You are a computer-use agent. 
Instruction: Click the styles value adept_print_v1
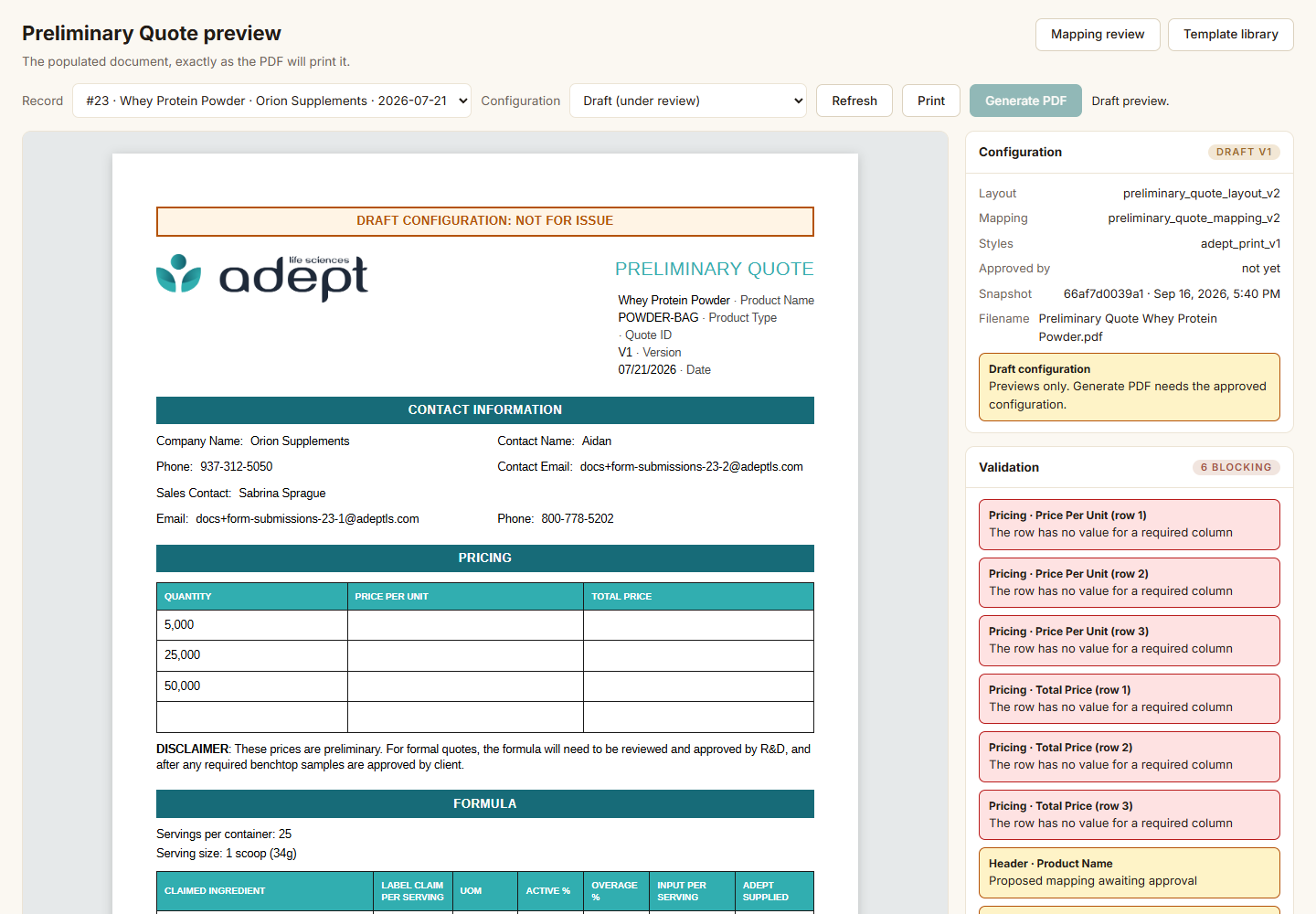pyautogui.click(x=1240, y=244)
